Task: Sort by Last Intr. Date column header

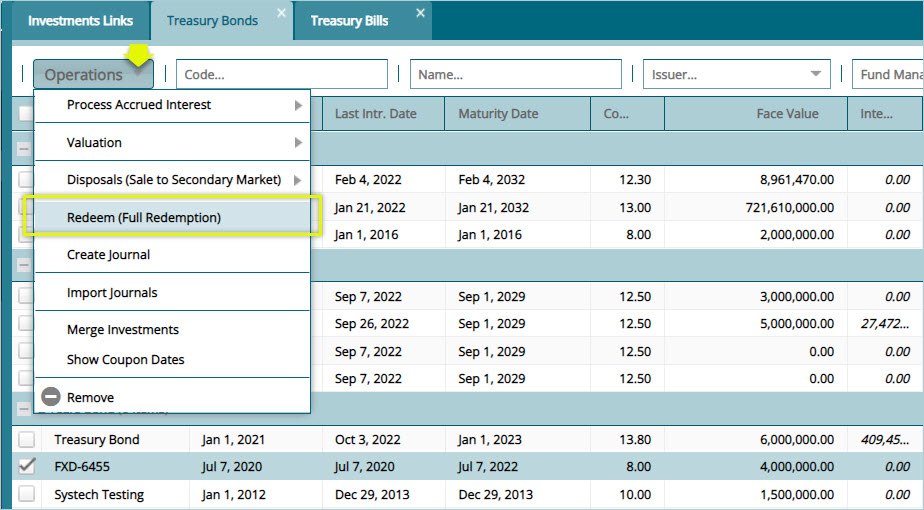Action: point(383,114)
